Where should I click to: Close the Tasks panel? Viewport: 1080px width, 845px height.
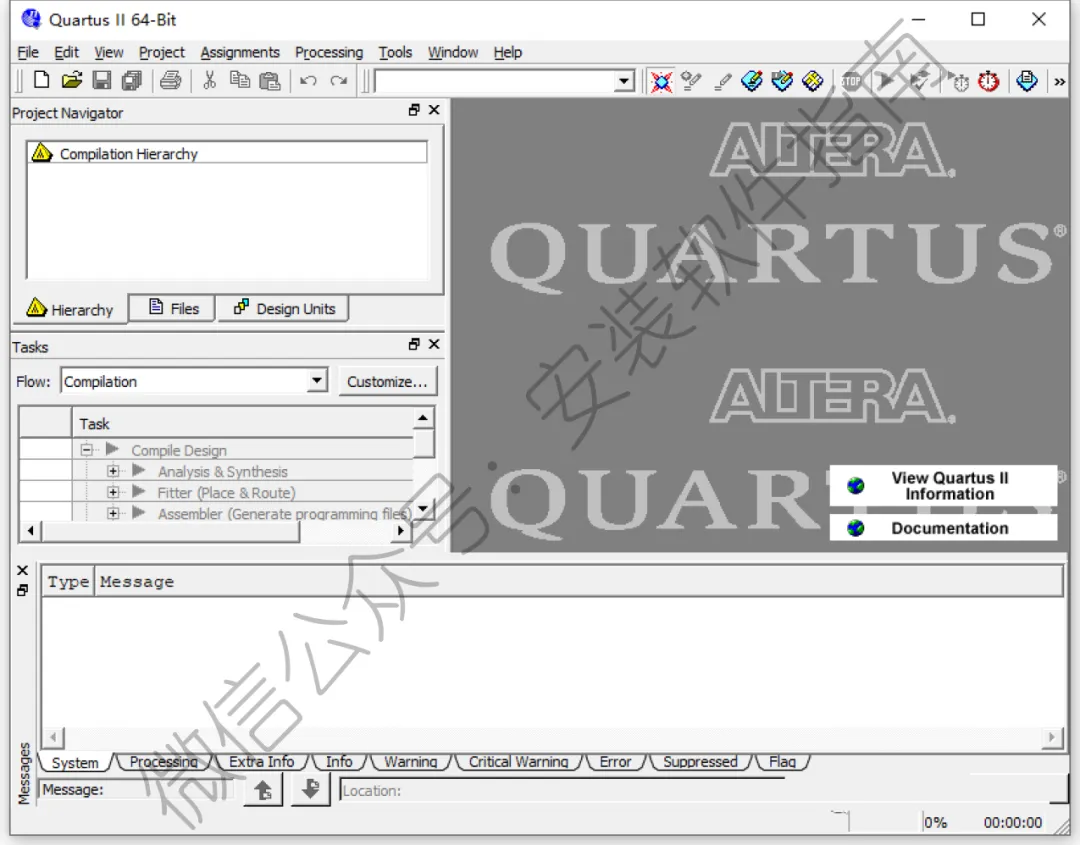(434, 344)
